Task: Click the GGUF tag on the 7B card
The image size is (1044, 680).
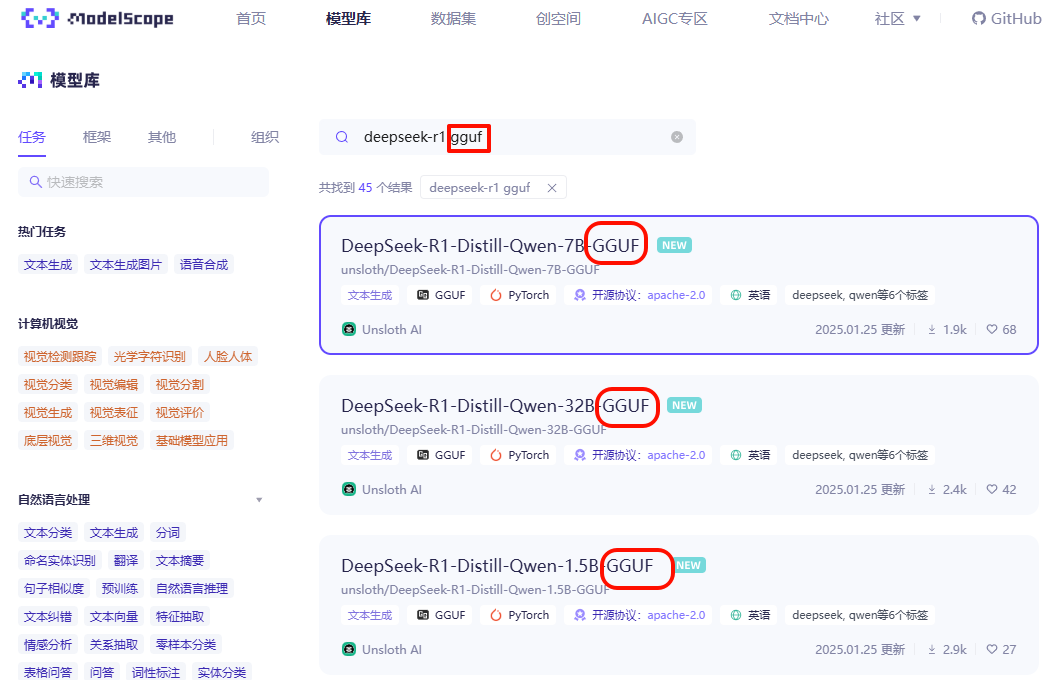Action: 441,295
